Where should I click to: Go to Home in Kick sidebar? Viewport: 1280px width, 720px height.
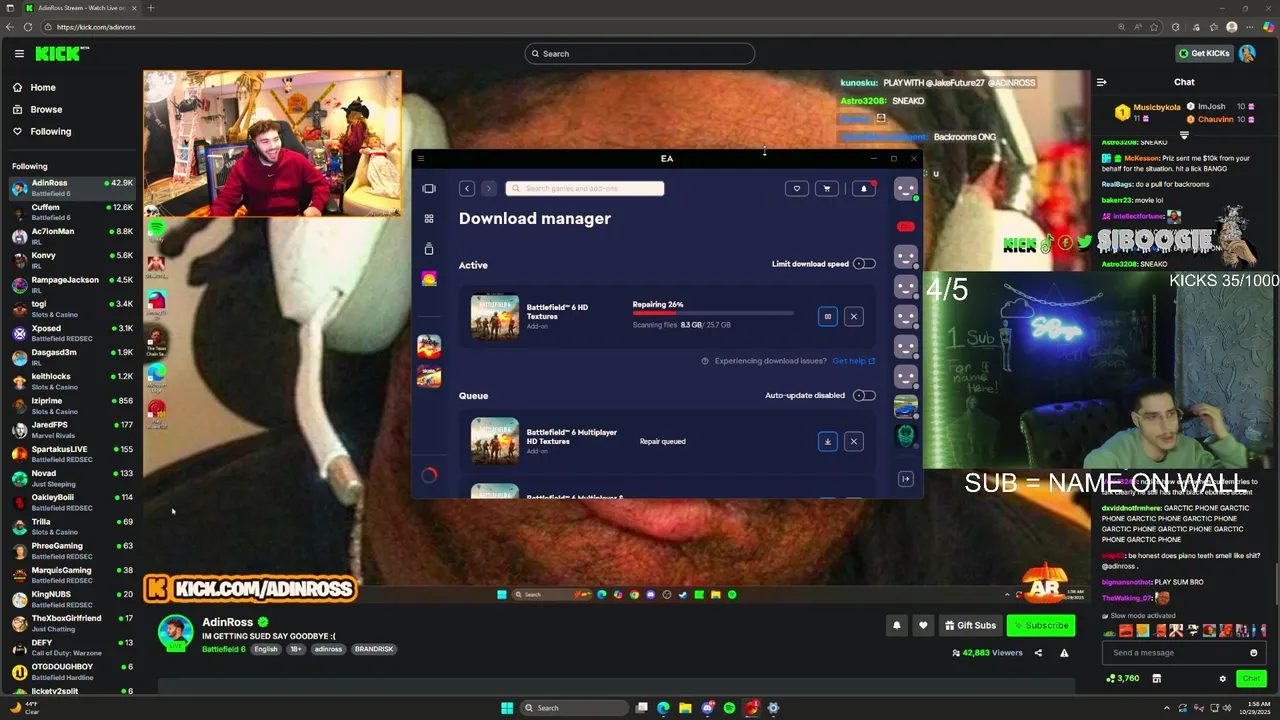click(x=43, y=88)
